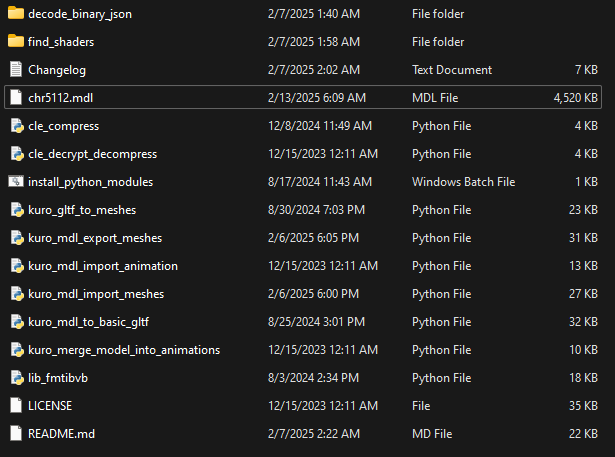
Task: Click the kuro_gltf_to_meshes Python icon
Action: coord(17,209)
